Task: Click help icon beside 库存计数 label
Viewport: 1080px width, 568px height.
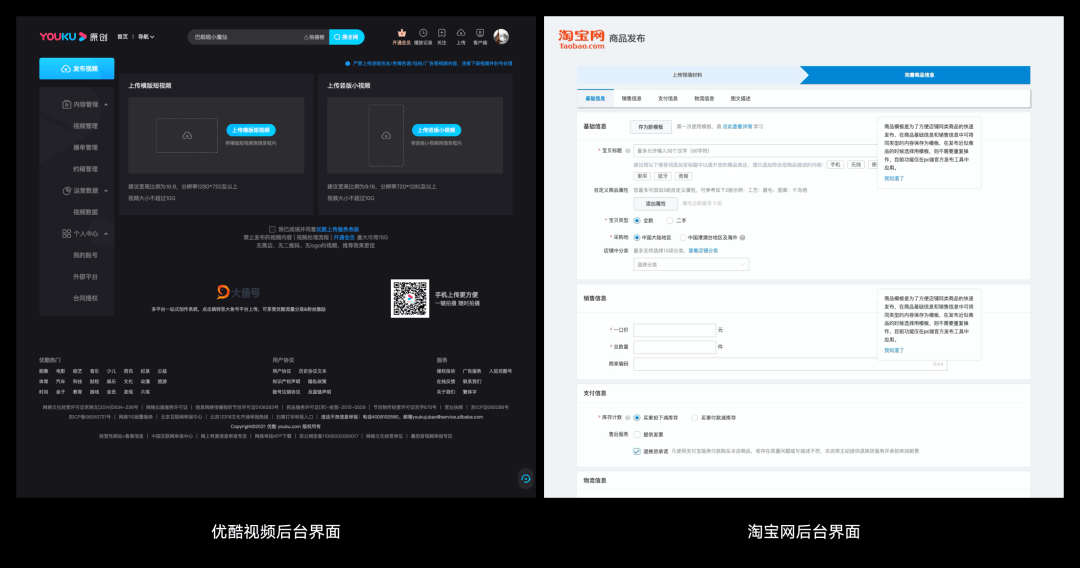Action: click(627, 418)
